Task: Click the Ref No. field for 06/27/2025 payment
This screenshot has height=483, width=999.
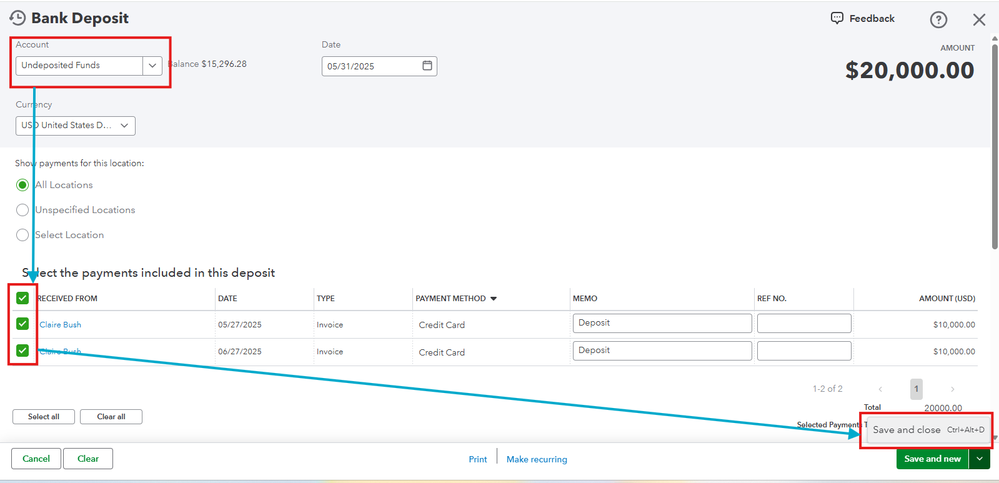Action: (804, 350)
